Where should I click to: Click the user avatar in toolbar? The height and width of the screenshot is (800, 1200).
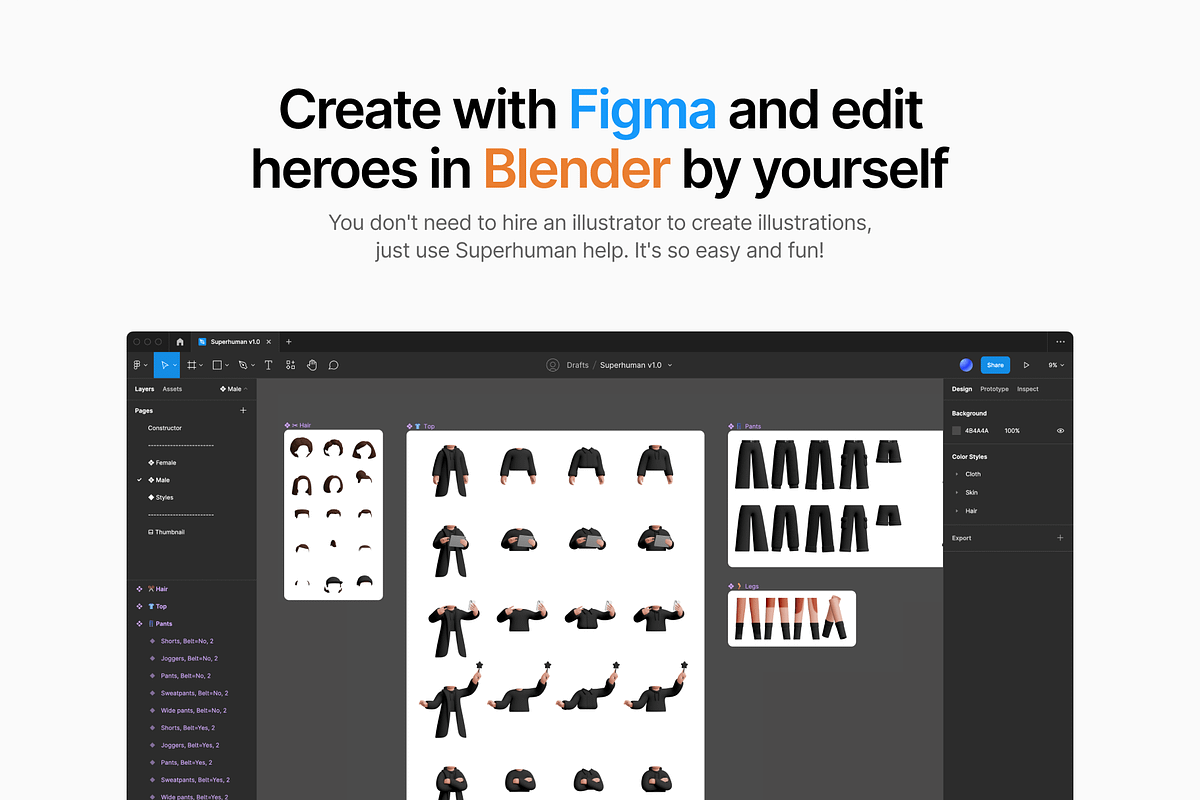pyautogui.click(x=966, y=365)
